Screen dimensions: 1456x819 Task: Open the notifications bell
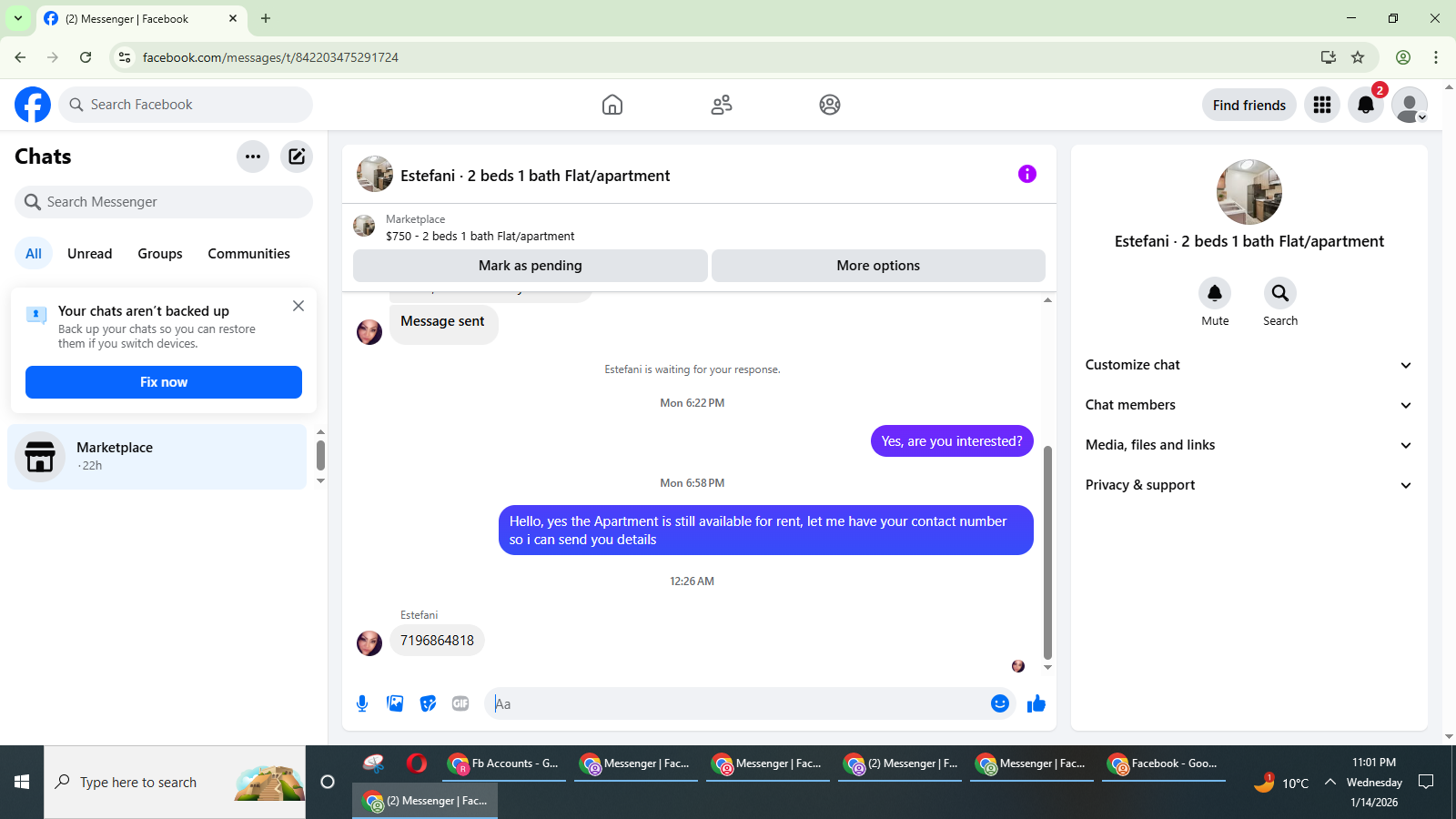1366,105
